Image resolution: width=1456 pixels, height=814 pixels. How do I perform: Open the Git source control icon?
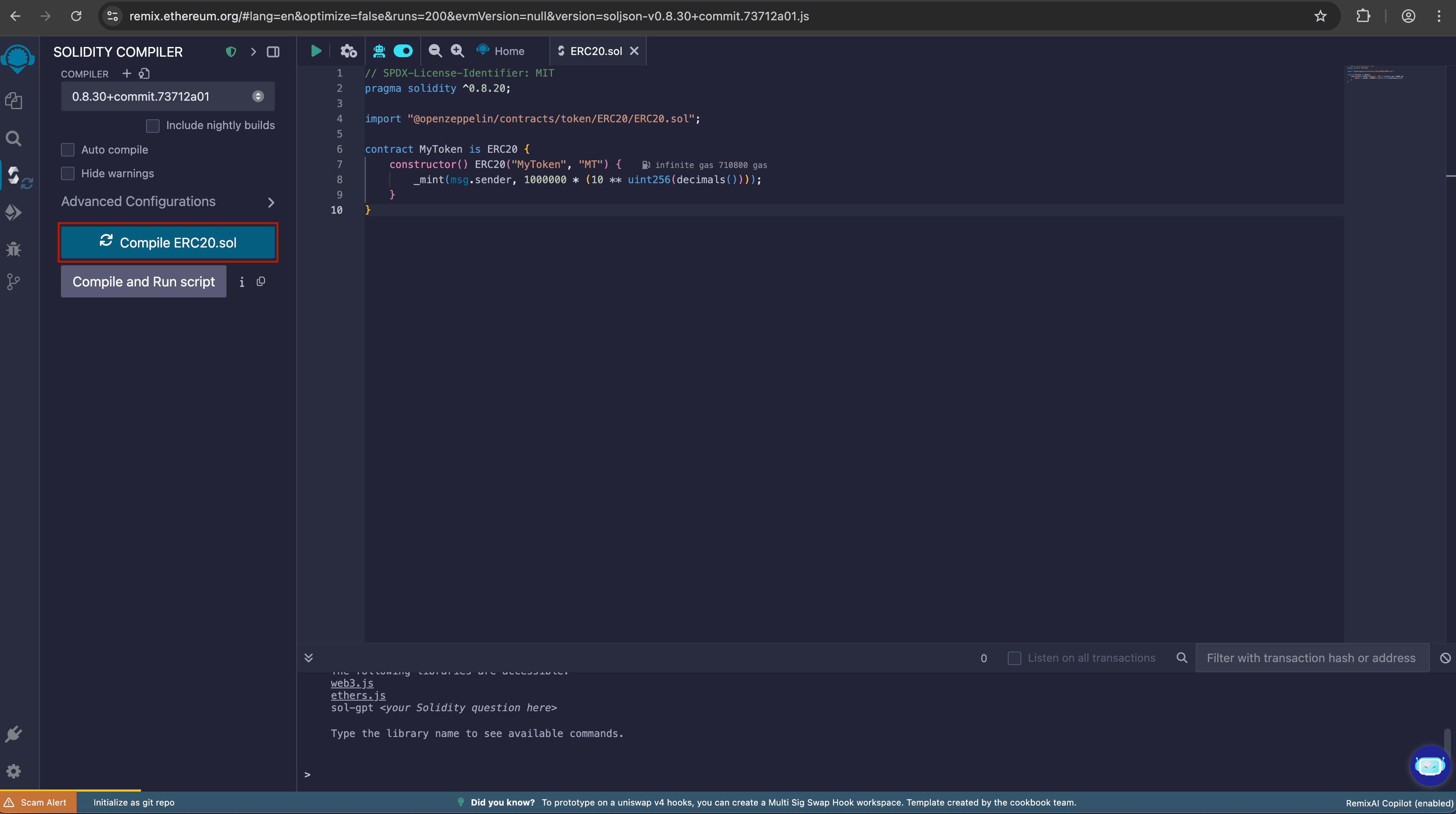14,282
